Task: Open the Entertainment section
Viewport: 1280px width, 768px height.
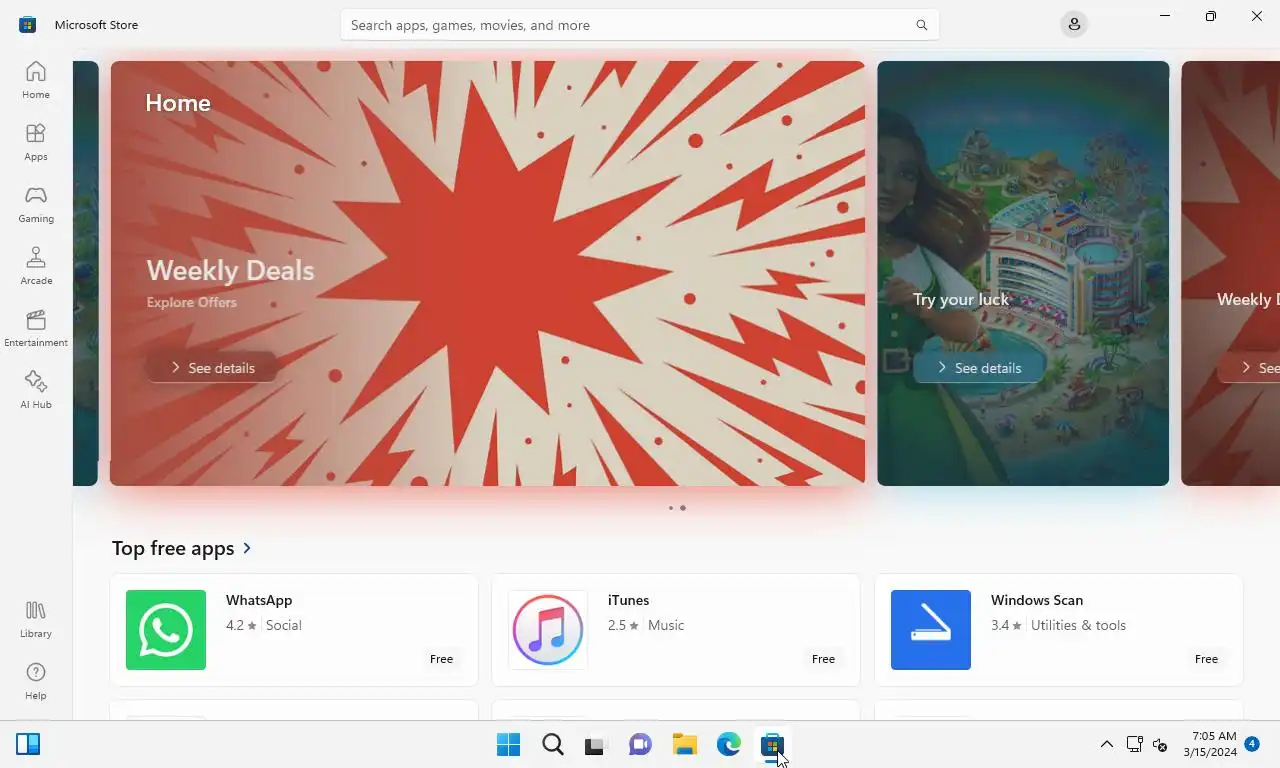Action: [36, 328]
